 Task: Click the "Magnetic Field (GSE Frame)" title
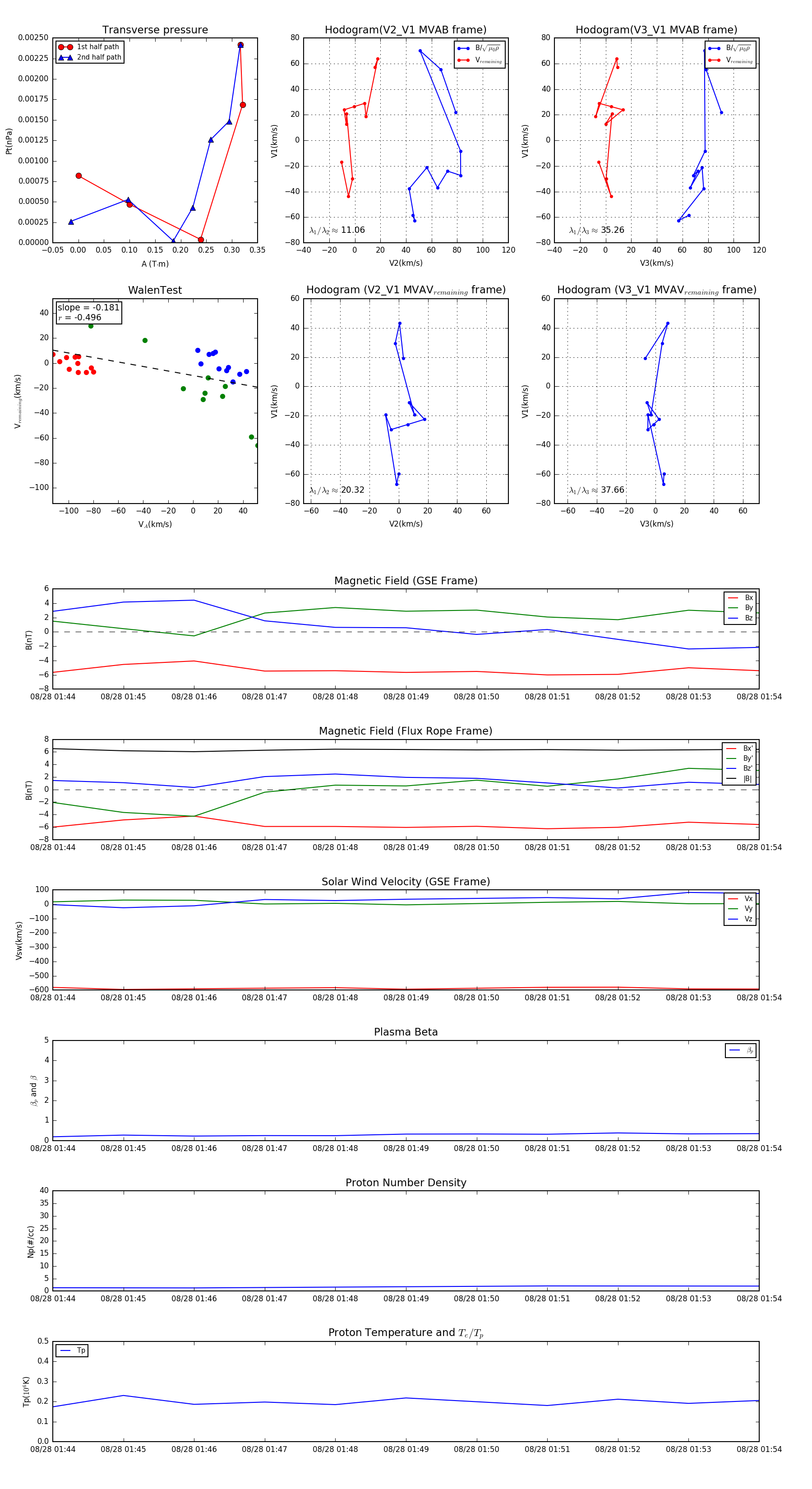[406, 581]
